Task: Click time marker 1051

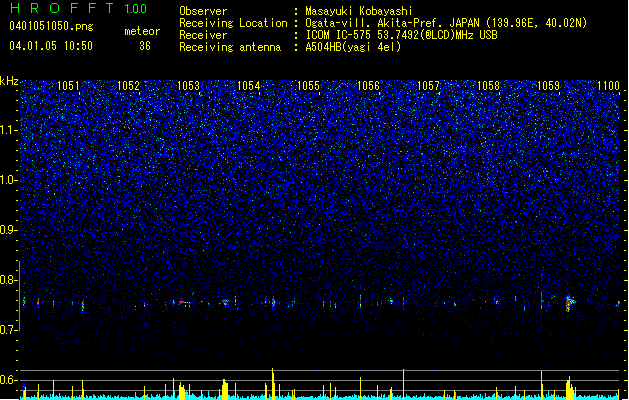Action: [x=69, y=86]
